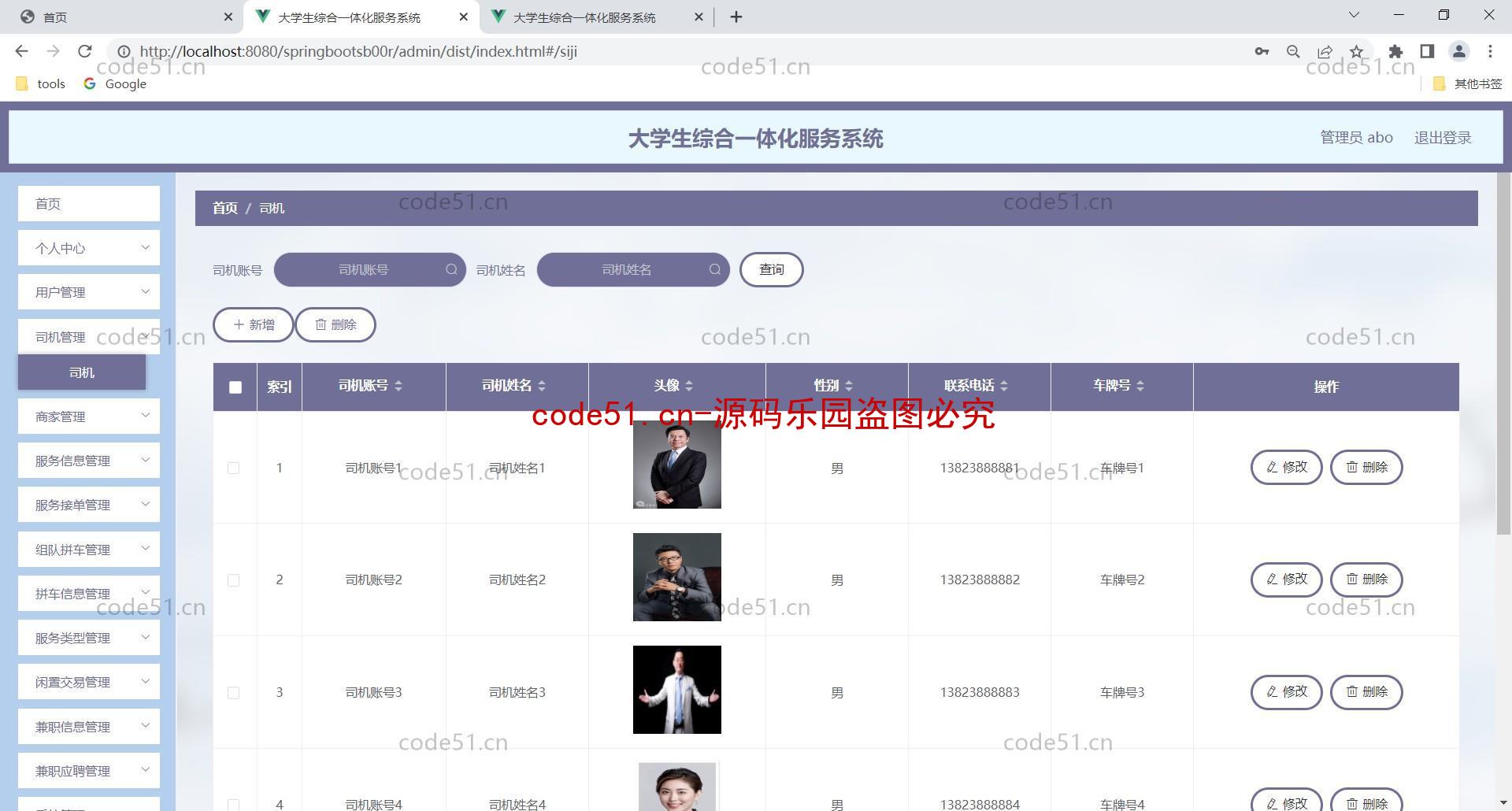This screenshot has width=1512, height=811.
Task: Select the 司机 submenu item
Action: [82, 372]
